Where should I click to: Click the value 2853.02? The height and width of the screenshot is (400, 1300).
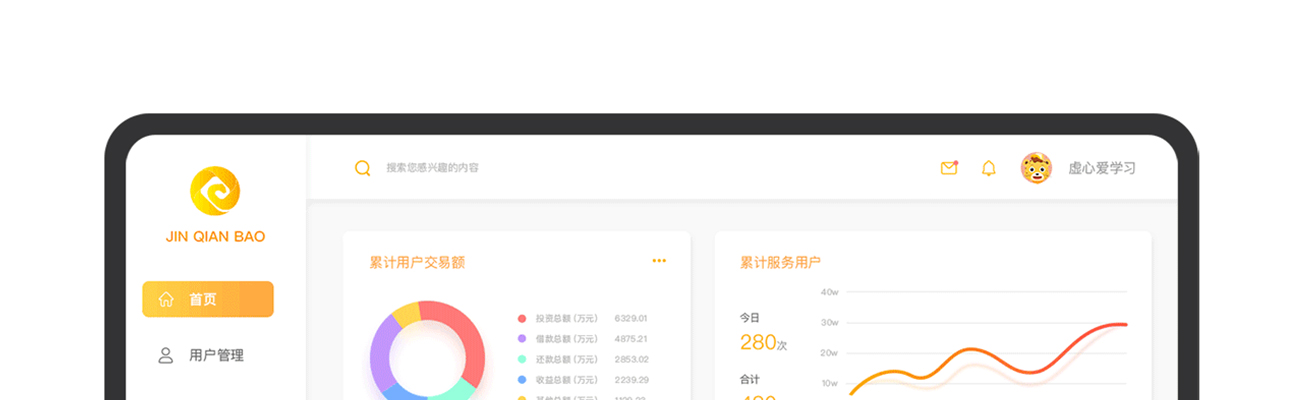coord(631,359)
